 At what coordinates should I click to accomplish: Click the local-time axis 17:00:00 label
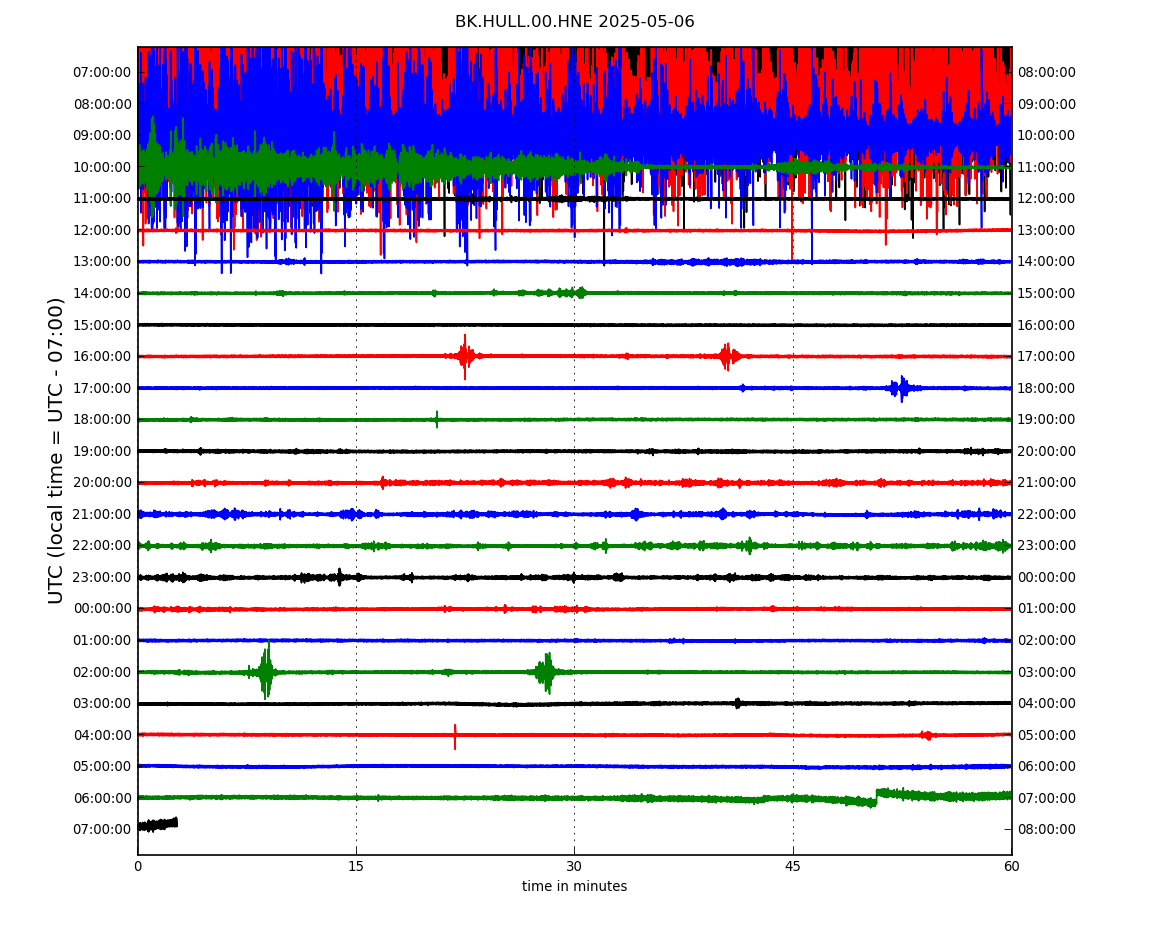pyautogui.click(x=1047, y=357)
